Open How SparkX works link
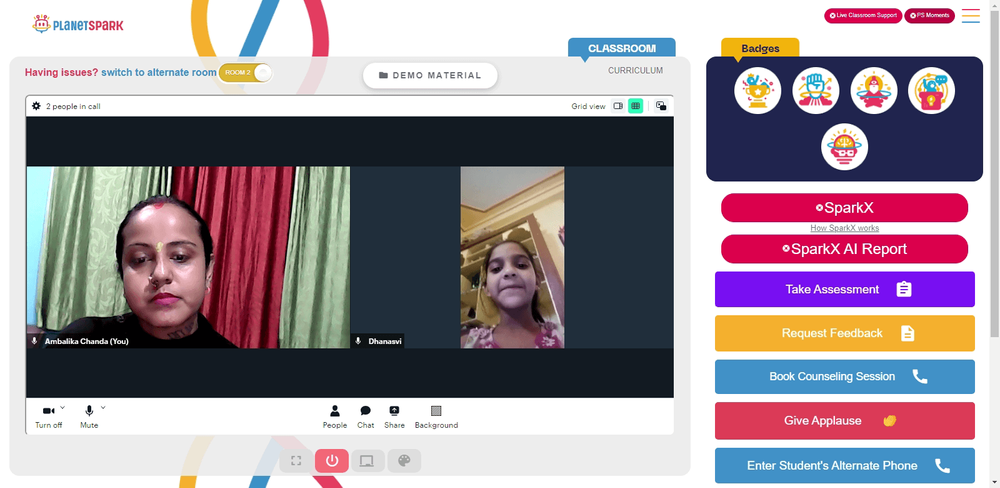Screen dimensions: 1000x488 (844, 228)
